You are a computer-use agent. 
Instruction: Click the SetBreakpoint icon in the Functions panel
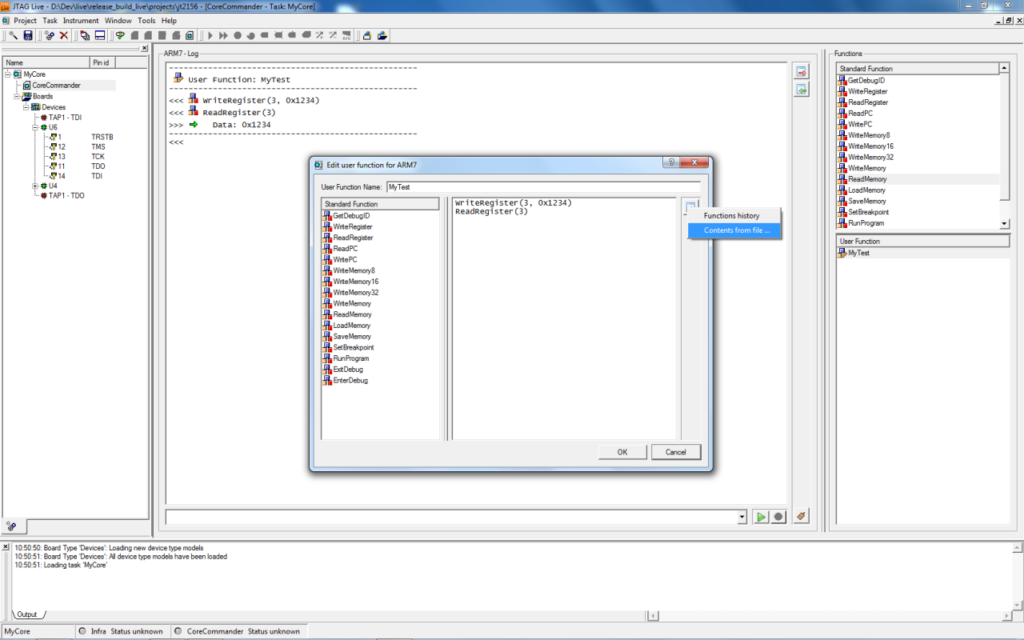pos(842,212)
